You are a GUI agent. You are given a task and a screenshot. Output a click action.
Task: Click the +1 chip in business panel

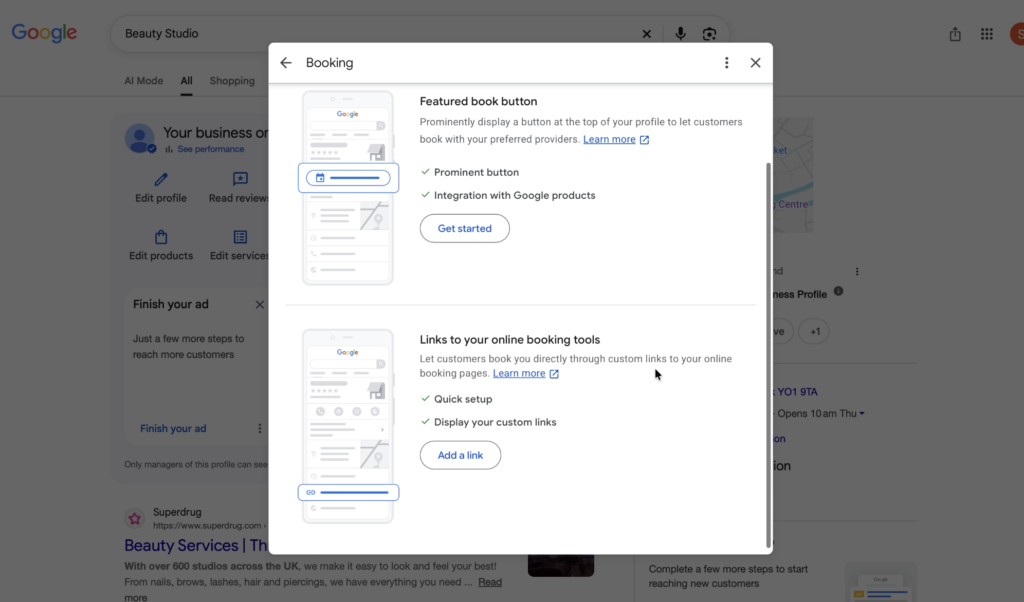pos(814,331)
